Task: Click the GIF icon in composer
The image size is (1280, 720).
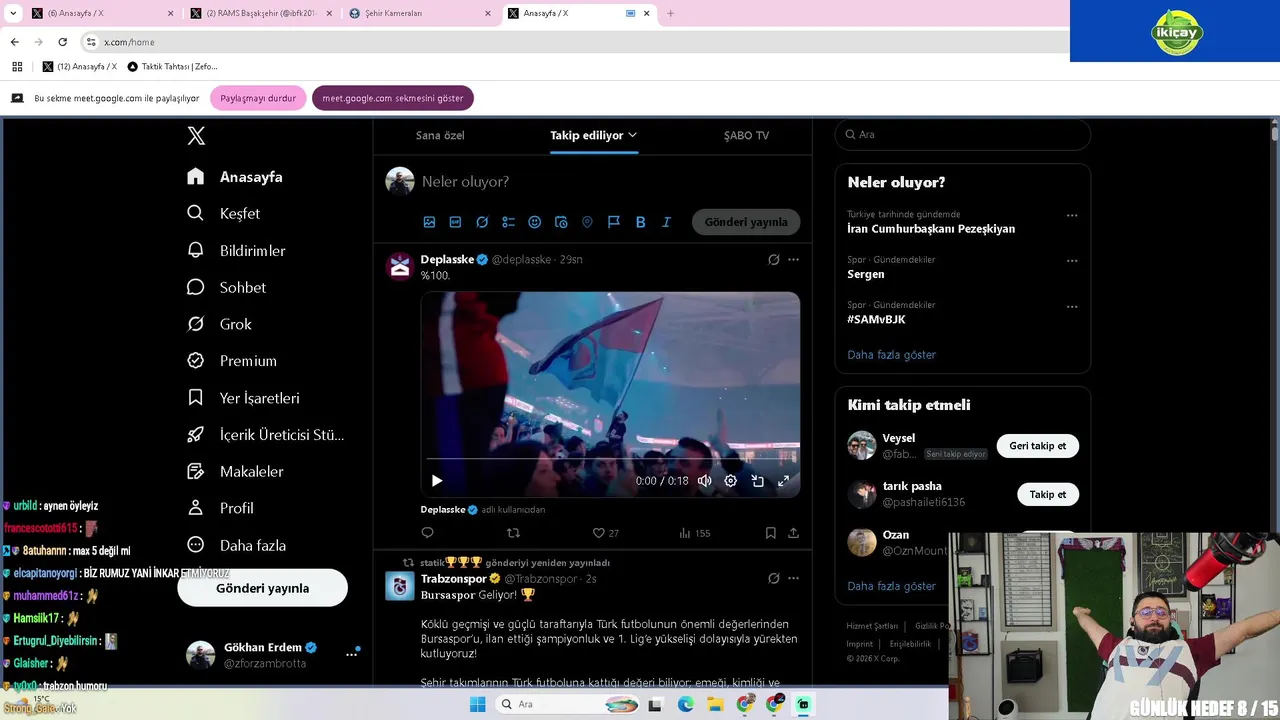Action: coord(455,222)
